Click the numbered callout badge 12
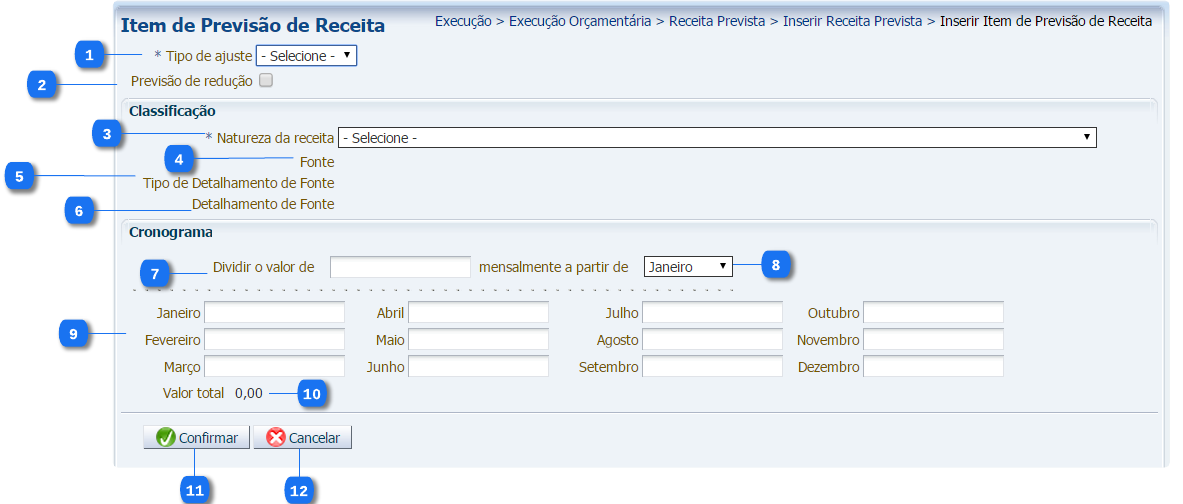The image size is (1183, 504). coord(298,490)
